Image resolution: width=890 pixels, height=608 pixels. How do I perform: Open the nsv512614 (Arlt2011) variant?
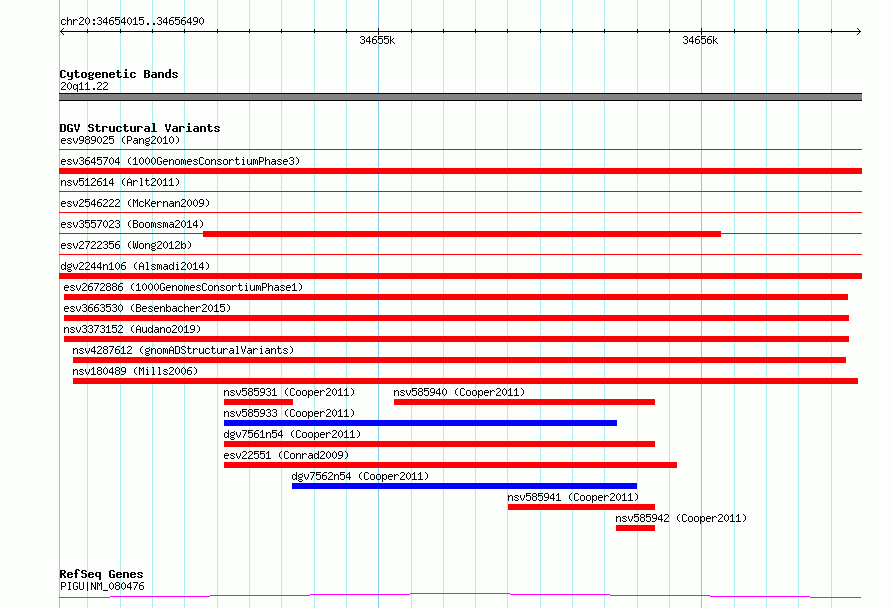point(120,182)
